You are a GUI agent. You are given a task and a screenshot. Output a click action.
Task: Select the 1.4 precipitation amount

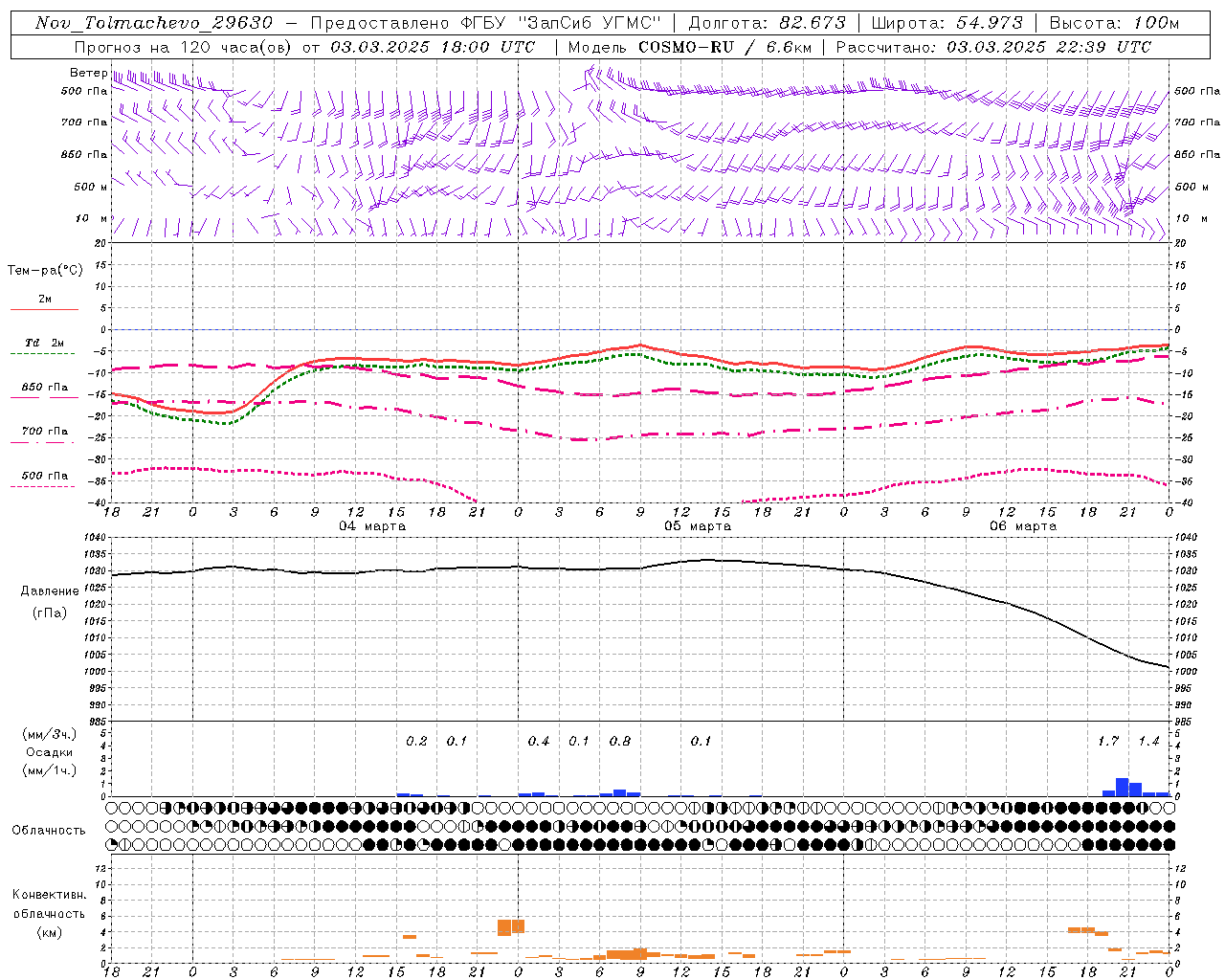[x=1148, y=741]
